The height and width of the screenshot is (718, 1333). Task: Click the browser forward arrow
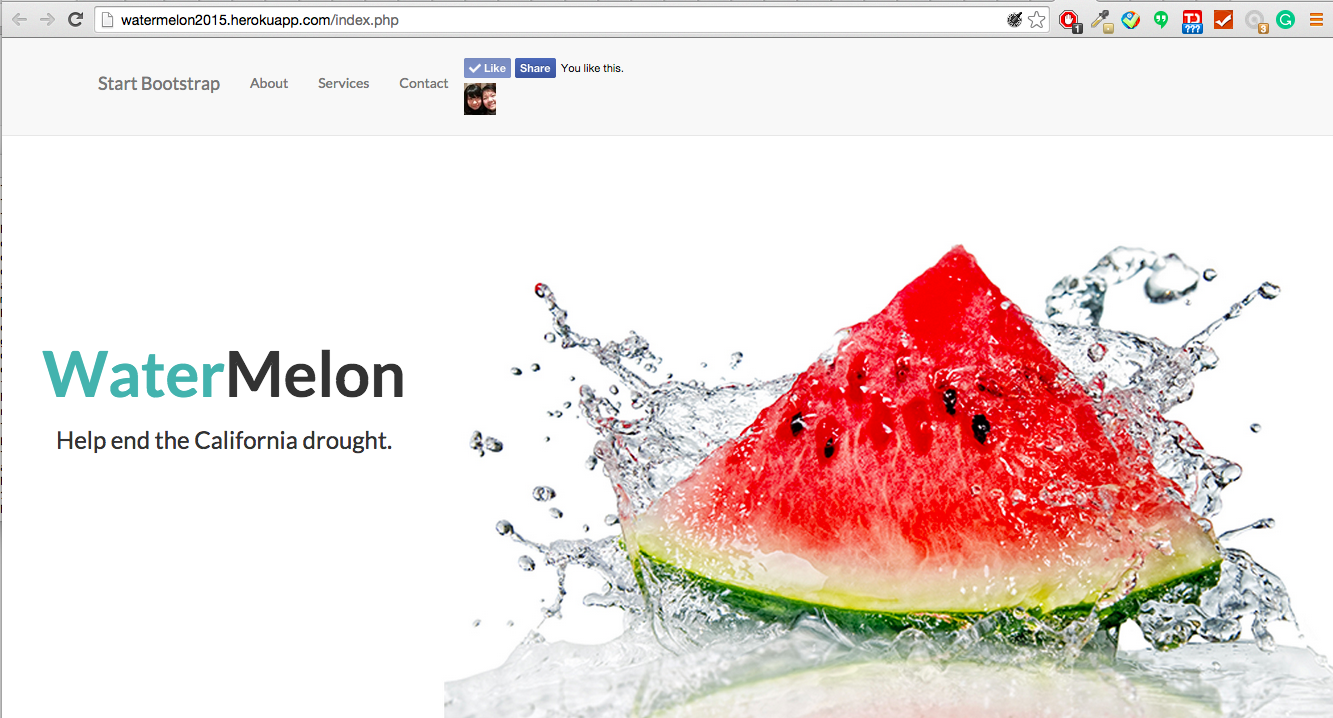47,19
